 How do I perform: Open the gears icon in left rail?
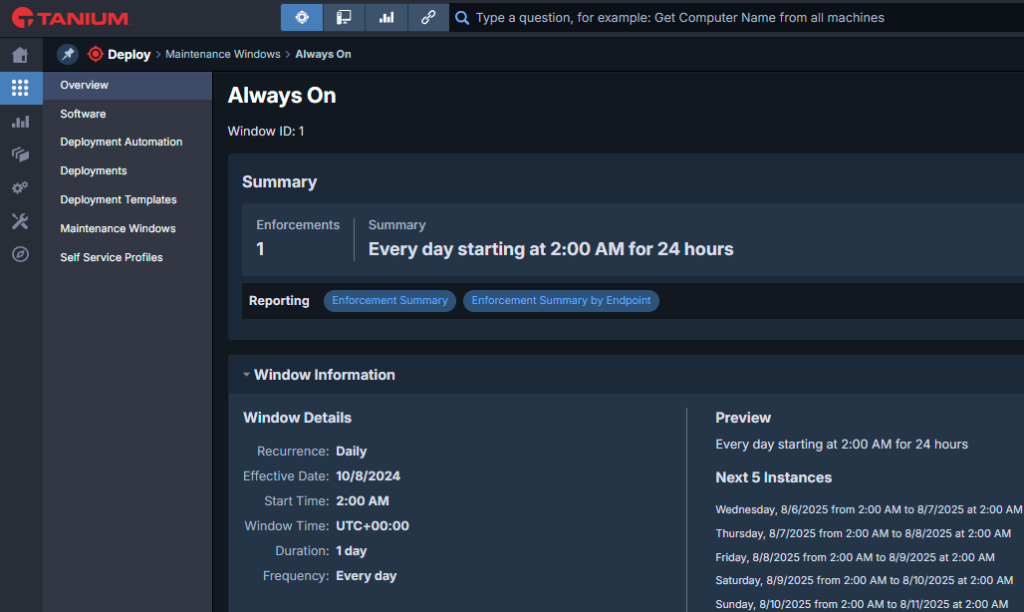(x=20, y=188)
